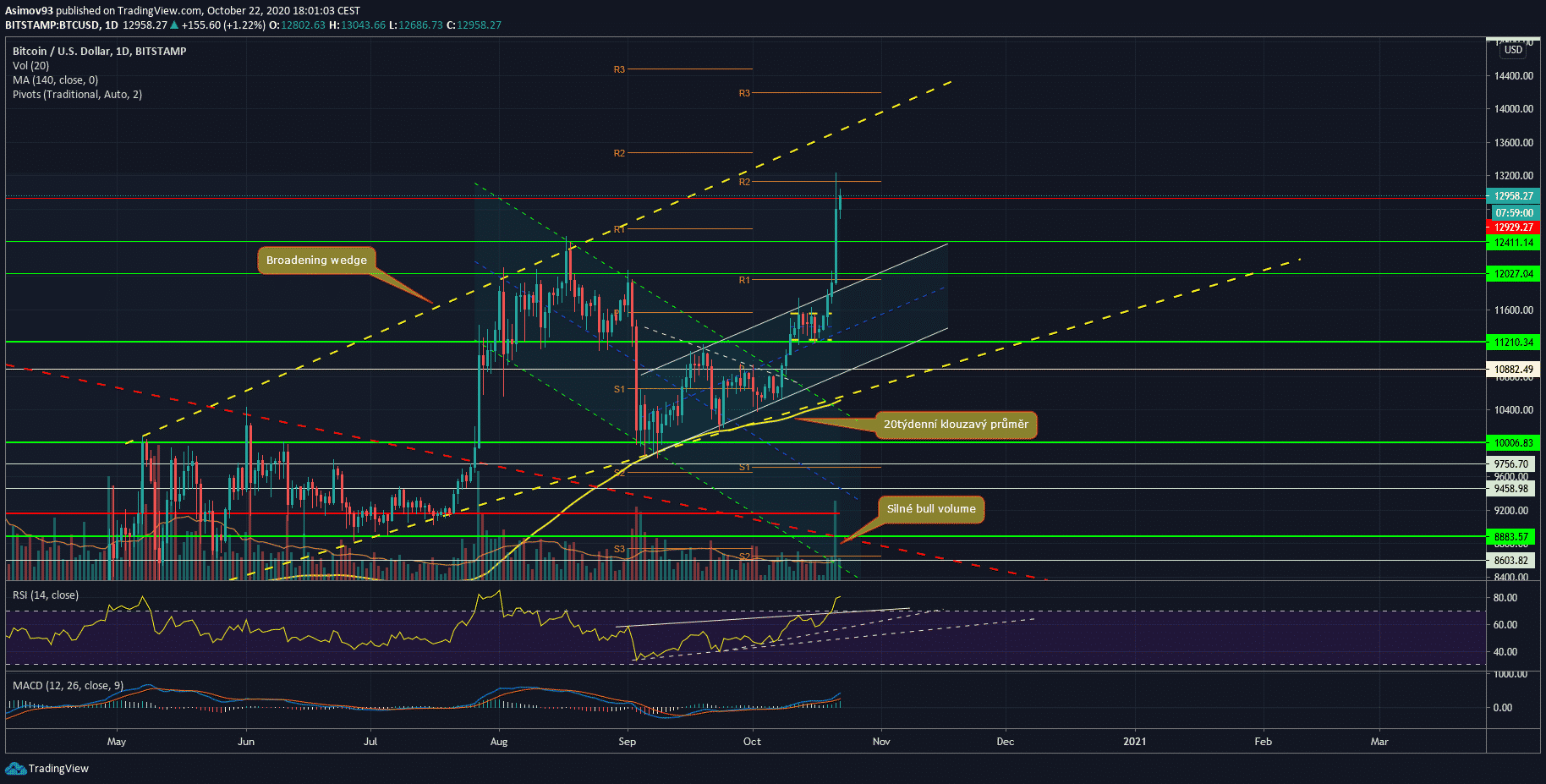This screenshot has height=784, width=1546.
Task: Click the green 11210.34 price level label
Action: tap(1513, 343)
